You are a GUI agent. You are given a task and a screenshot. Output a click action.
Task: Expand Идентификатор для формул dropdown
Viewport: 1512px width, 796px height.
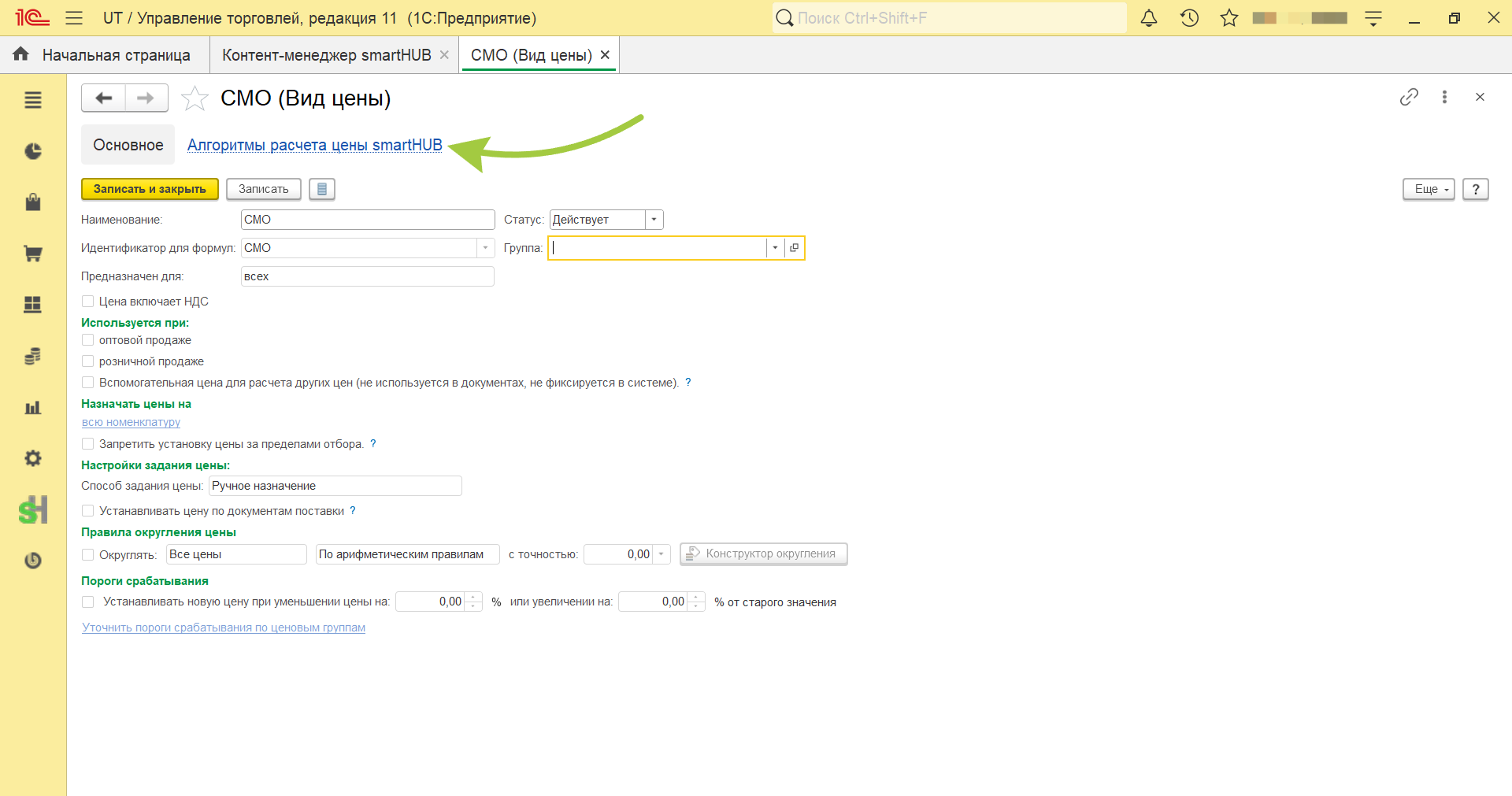485,248
